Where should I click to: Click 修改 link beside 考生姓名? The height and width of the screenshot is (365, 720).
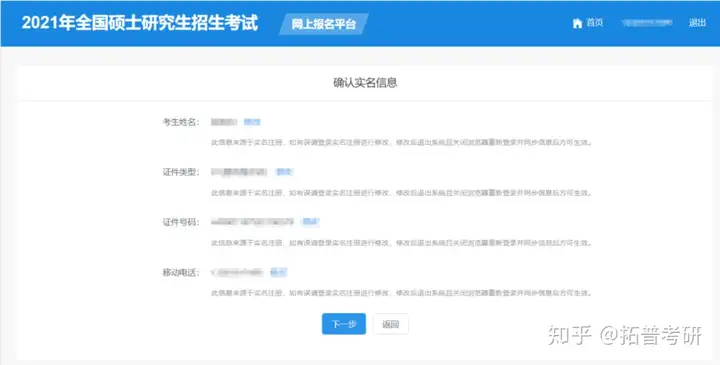252,122
